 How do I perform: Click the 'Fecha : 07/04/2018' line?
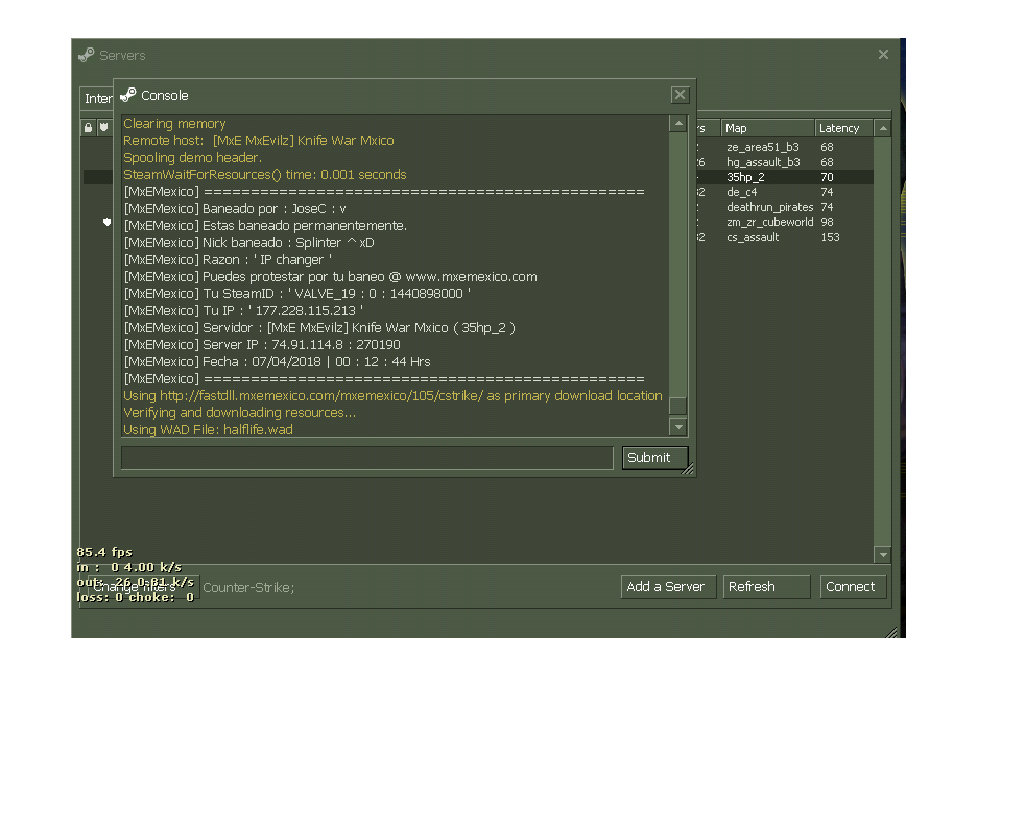tap(277, 361)
